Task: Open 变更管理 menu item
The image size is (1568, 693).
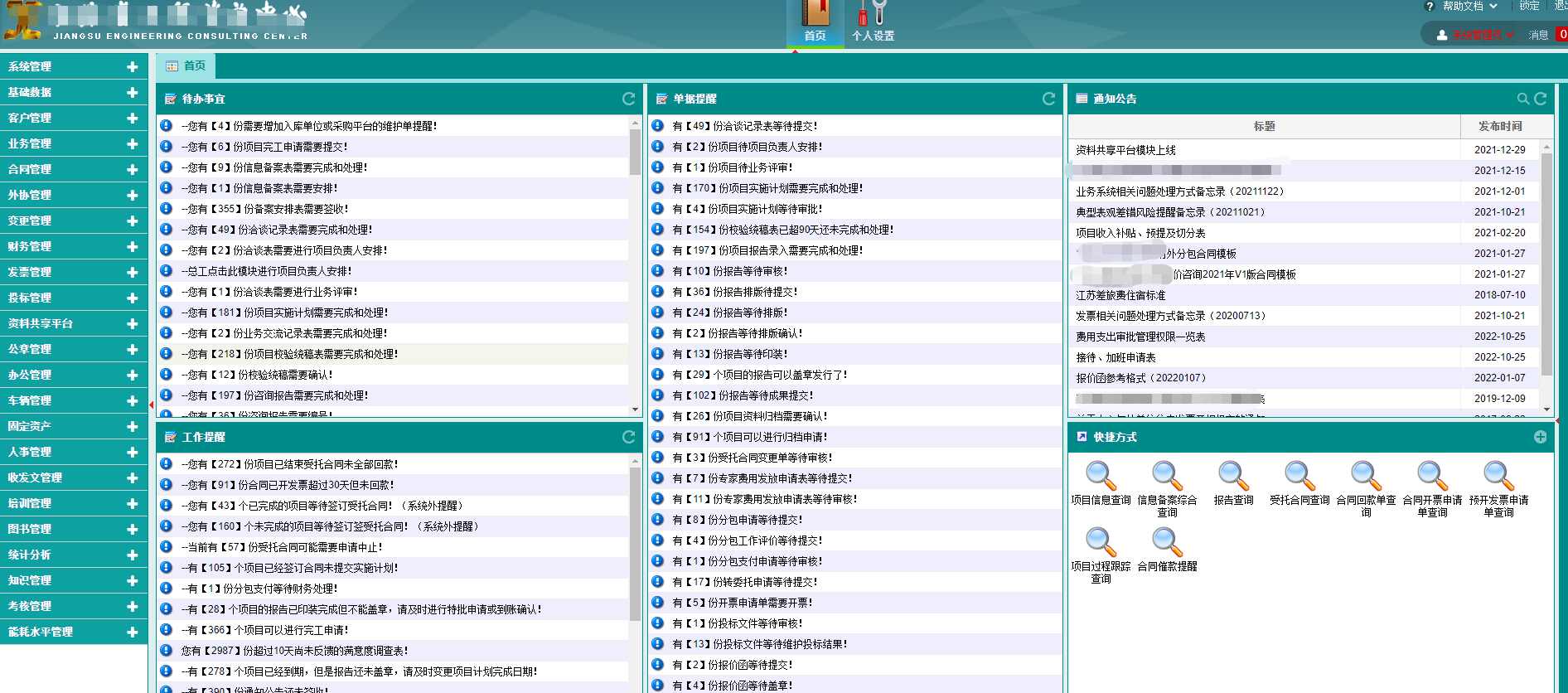Action: [74, 220]
